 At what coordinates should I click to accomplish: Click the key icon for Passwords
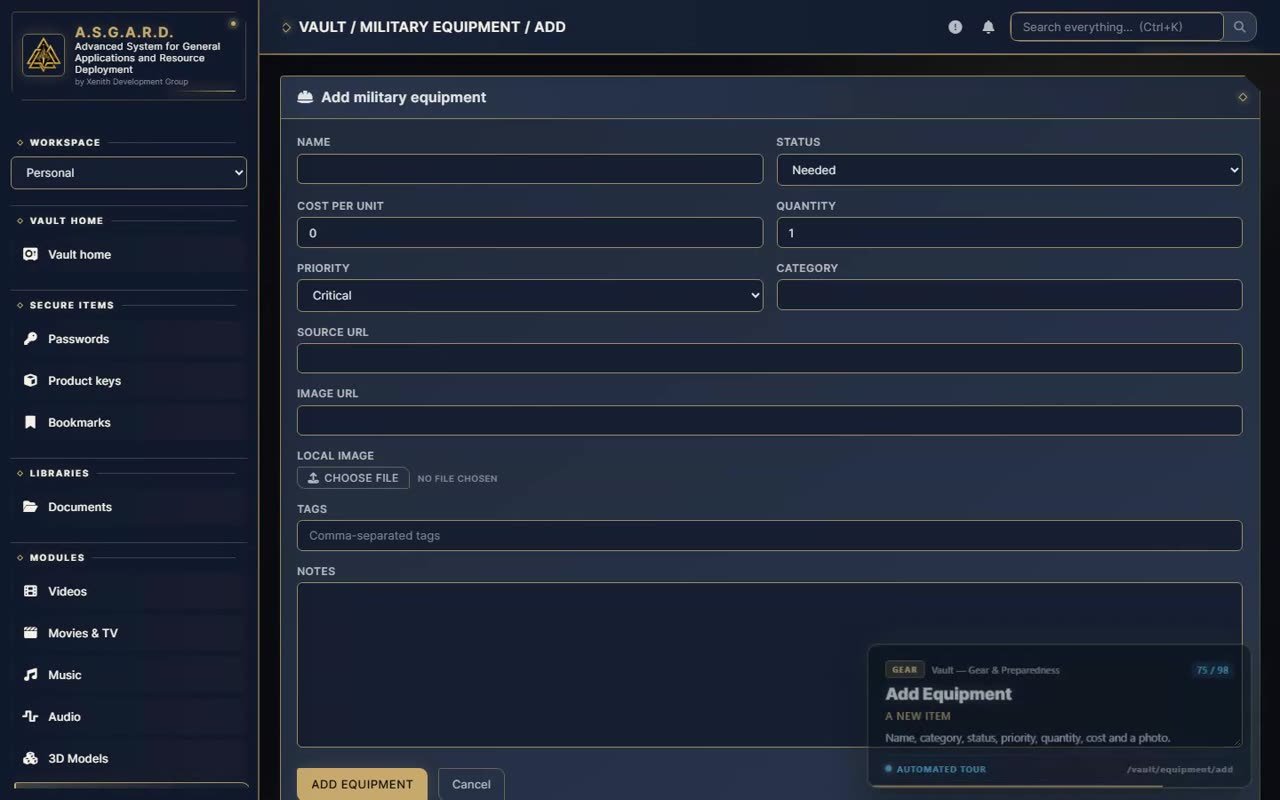click(30, 339)
